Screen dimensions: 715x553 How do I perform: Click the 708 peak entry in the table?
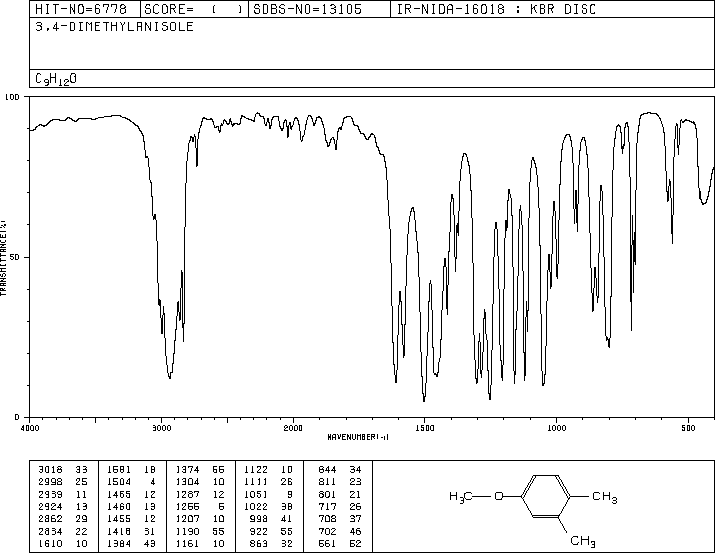pos(340,519)
